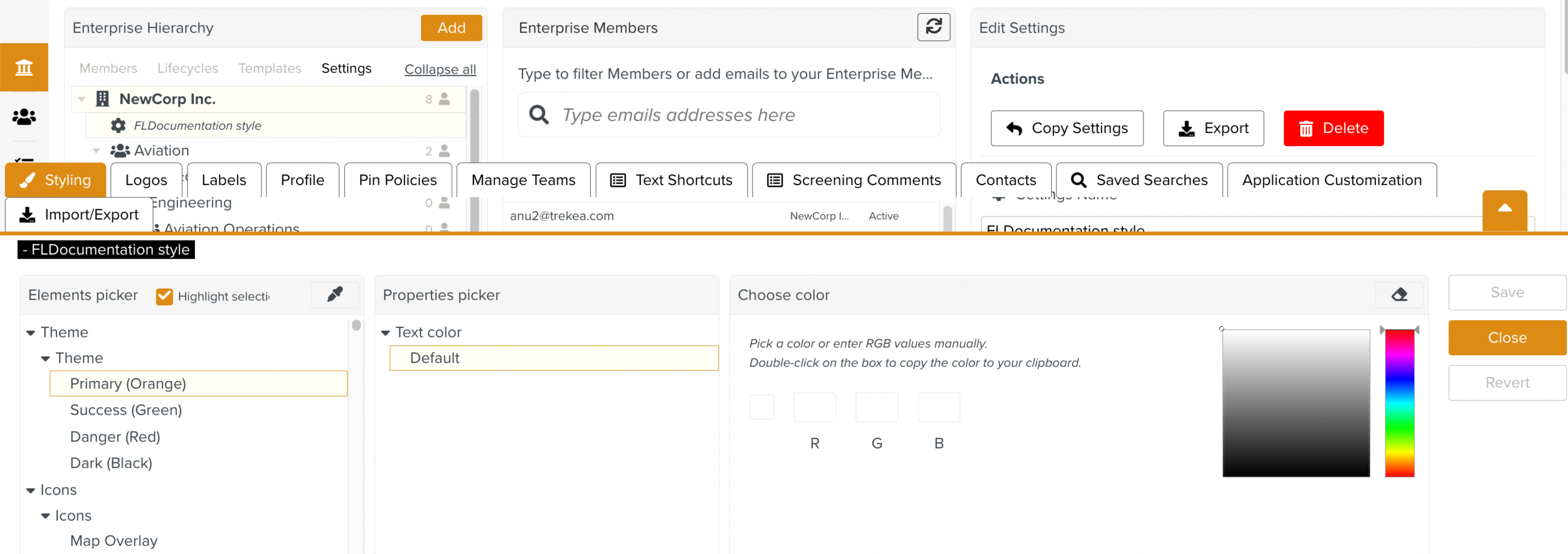1568x554 pixels.
Task: Open the Text Shortcuts tab
Action: (671, 180)
